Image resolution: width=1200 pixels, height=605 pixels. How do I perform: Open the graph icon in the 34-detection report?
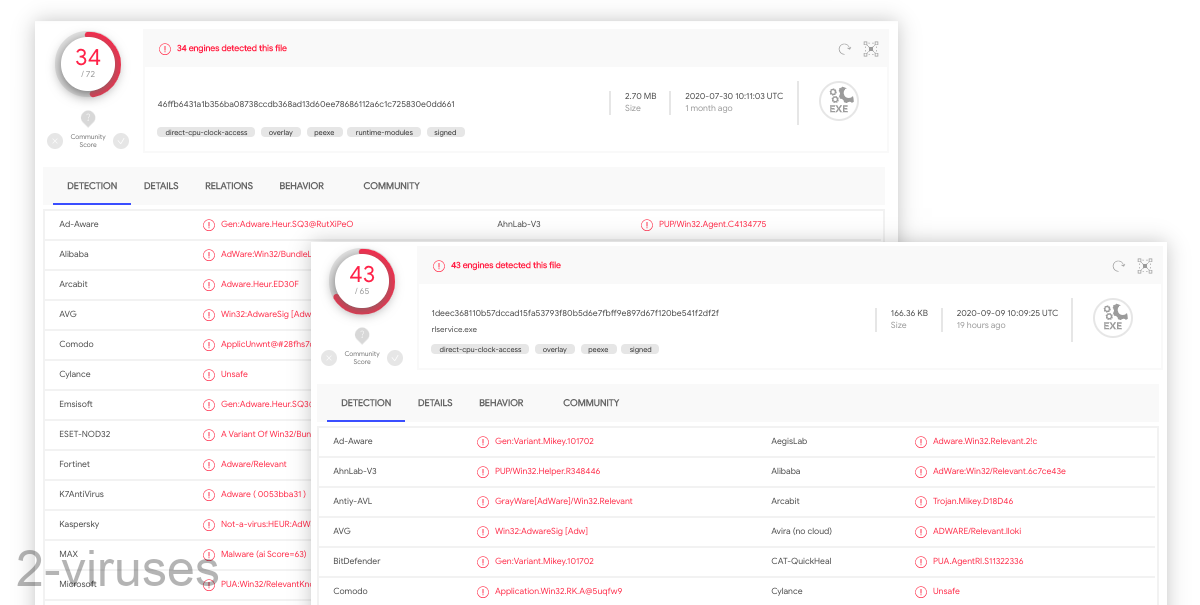pos(871,48)
